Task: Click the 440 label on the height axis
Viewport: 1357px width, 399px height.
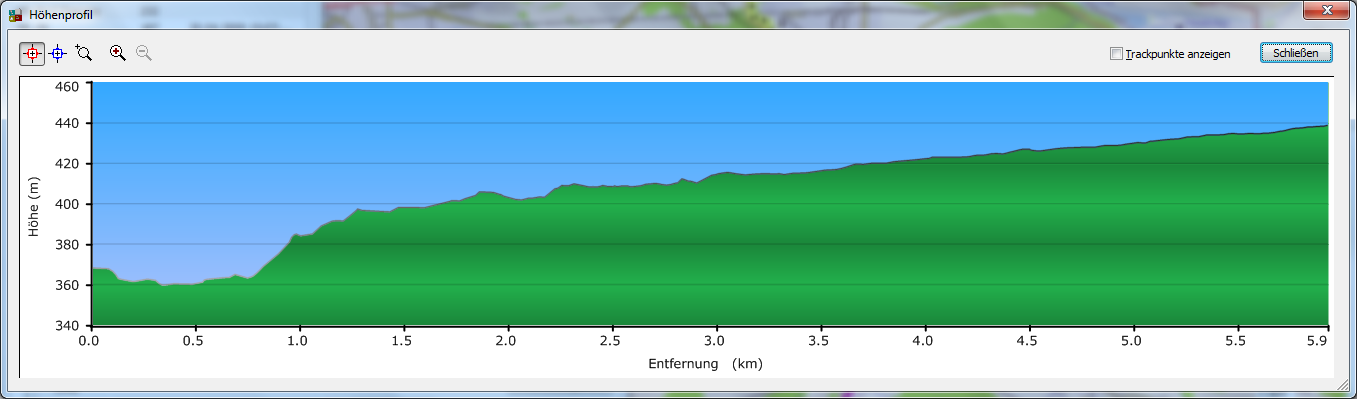Action: [x=67, y=124]
